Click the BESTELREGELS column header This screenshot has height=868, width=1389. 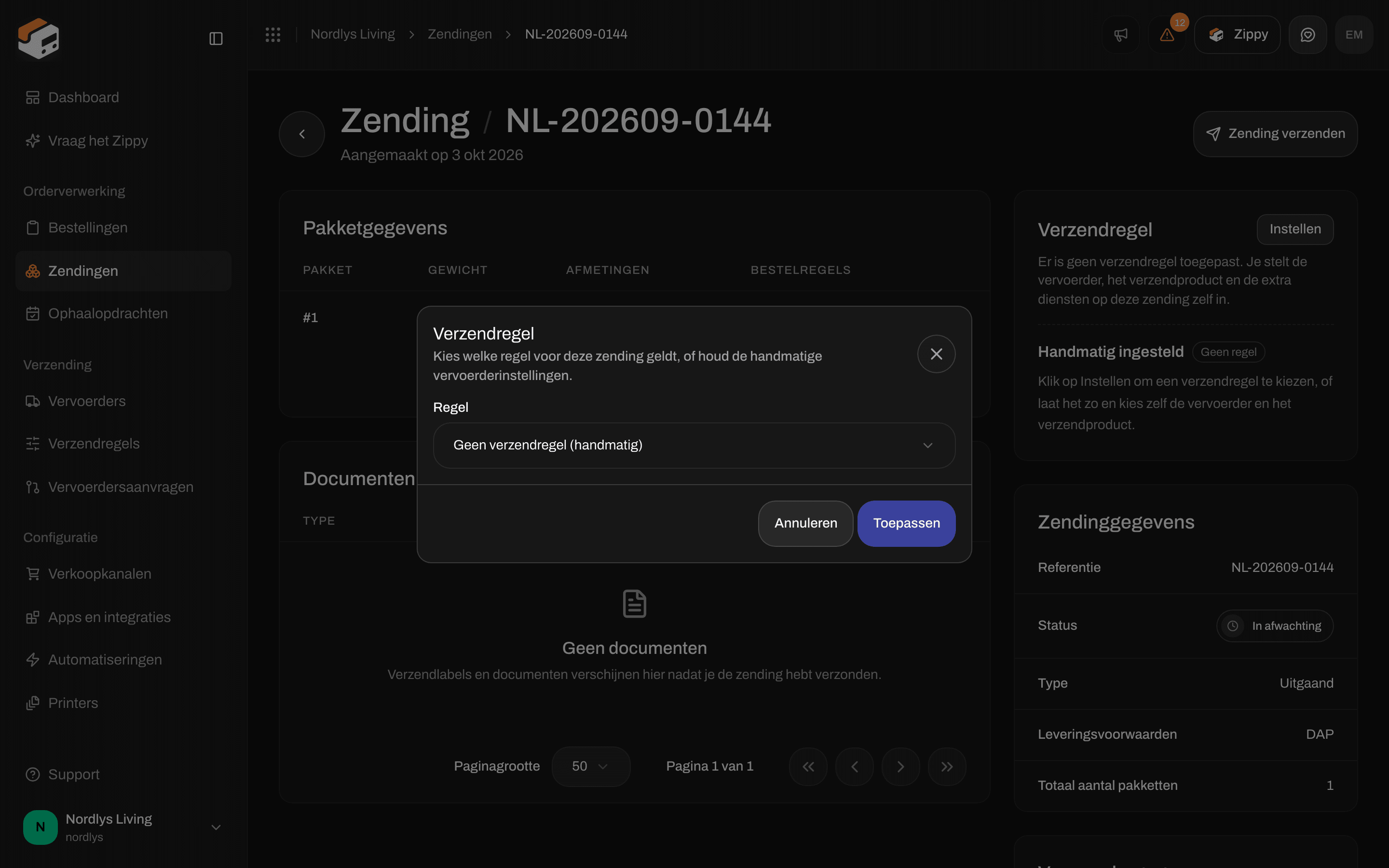(801, 270)
